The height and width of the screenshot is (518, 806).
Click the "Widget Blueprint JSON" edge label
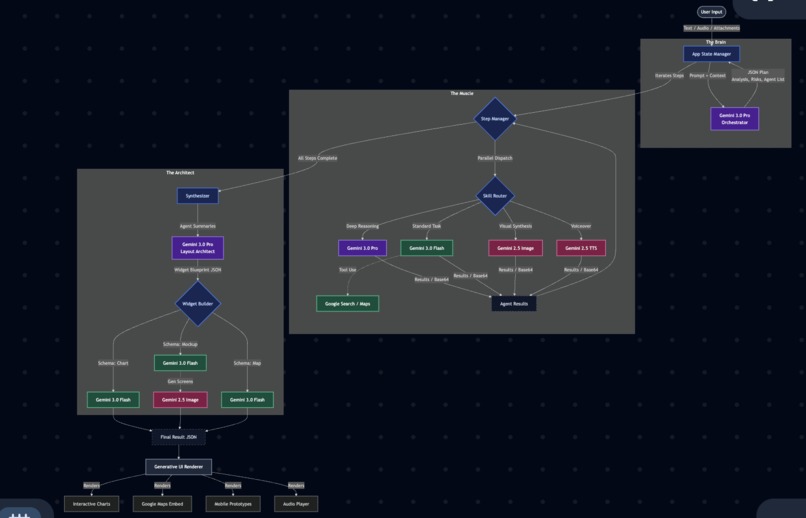pos(197,270)
